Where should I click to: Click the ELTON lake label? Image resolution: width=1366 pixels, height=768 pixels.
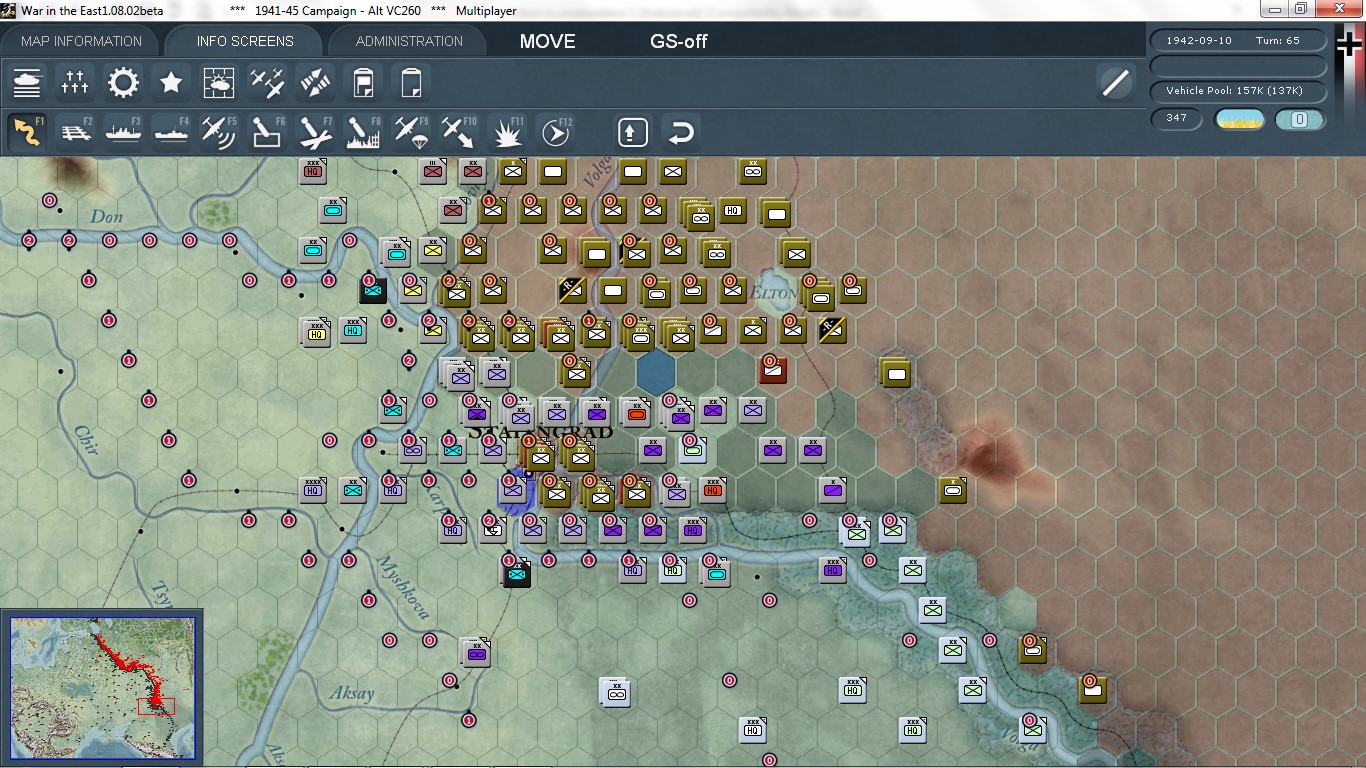click(x=773, y=294)
